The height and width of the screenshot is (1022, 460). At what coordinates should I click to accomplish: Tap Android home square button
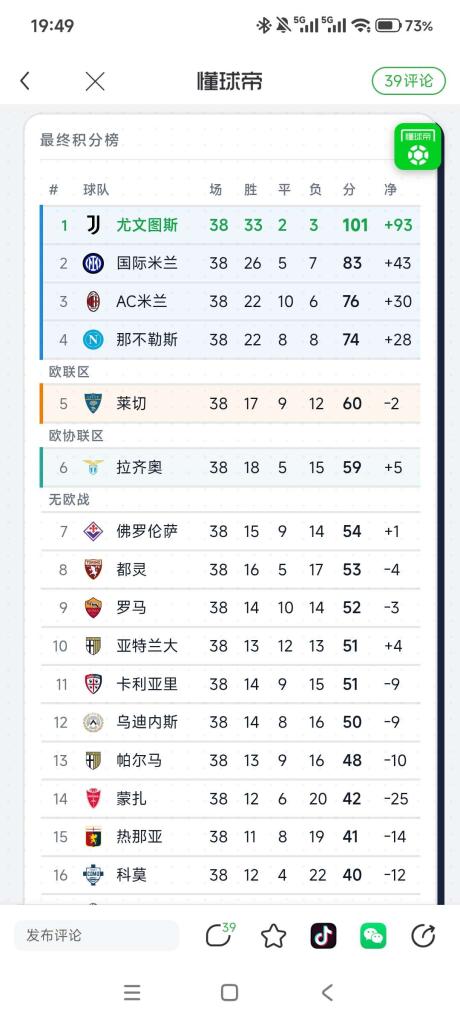tap(229, 993)
